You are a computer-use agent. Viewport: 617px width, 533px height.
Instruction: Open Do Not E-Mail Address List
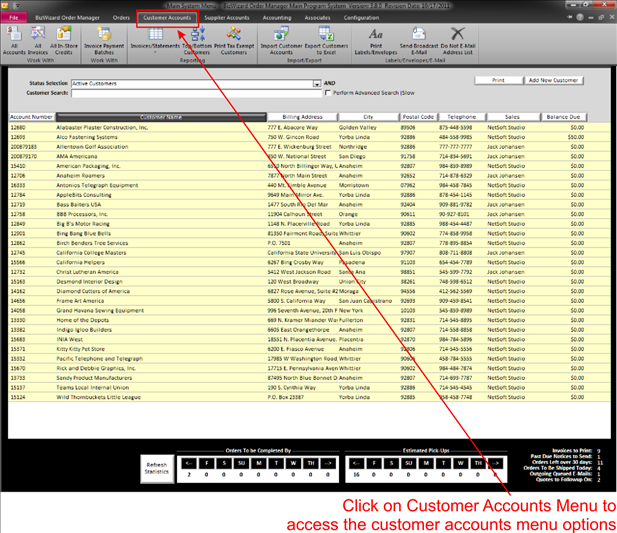click(x=458, y=41)
